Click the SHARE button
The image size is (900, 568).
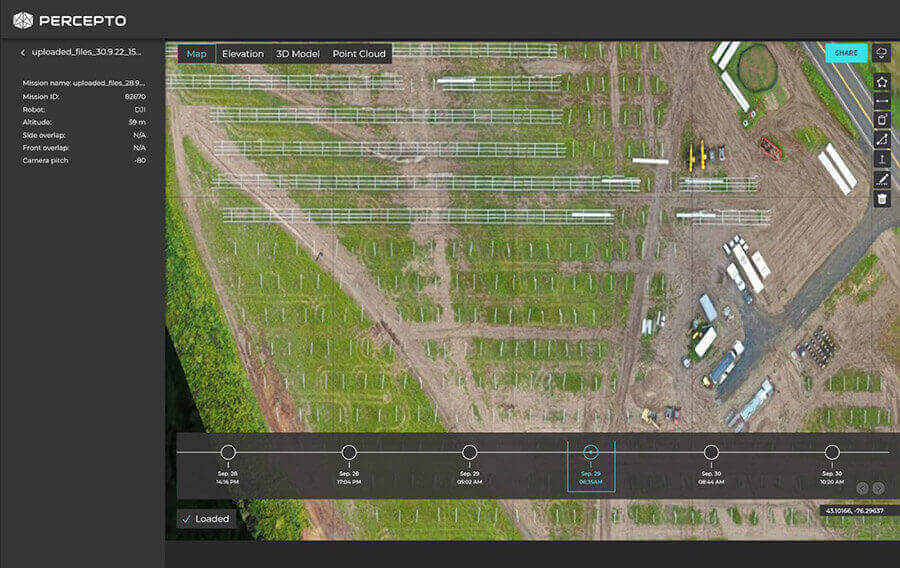coord(846,53)
